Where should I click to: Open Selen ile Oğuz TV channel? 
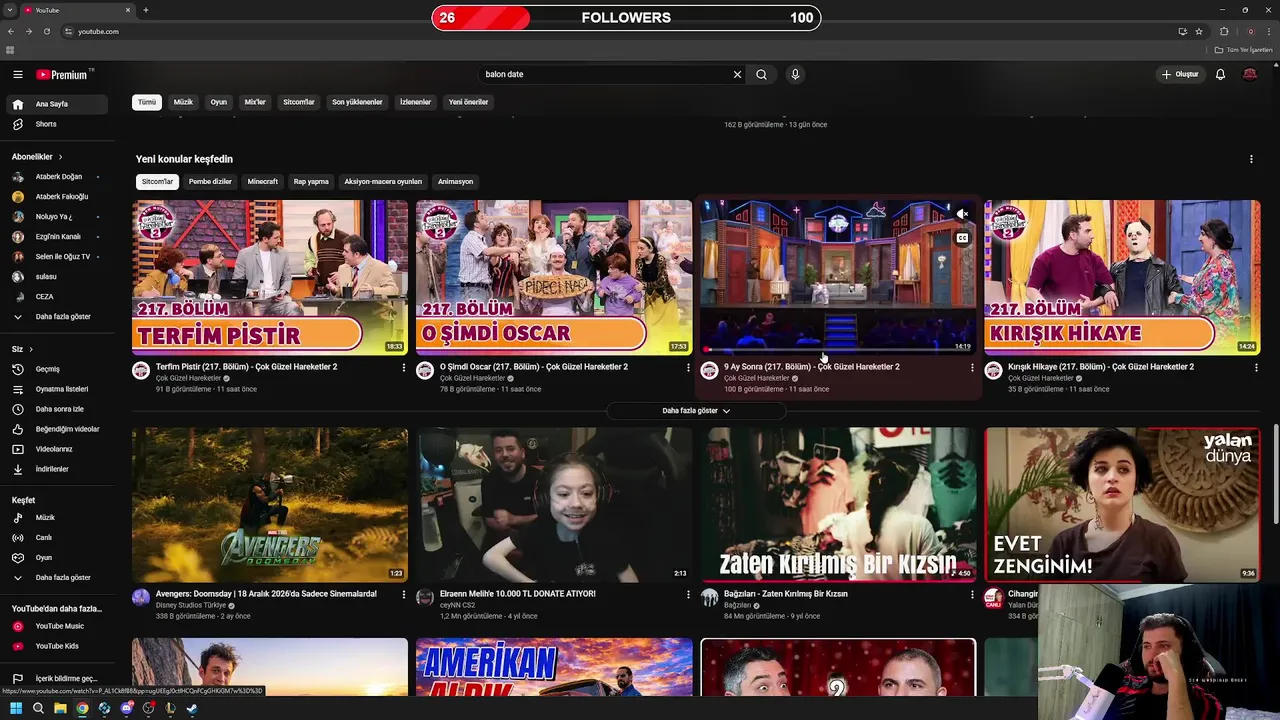pos(58,257)
